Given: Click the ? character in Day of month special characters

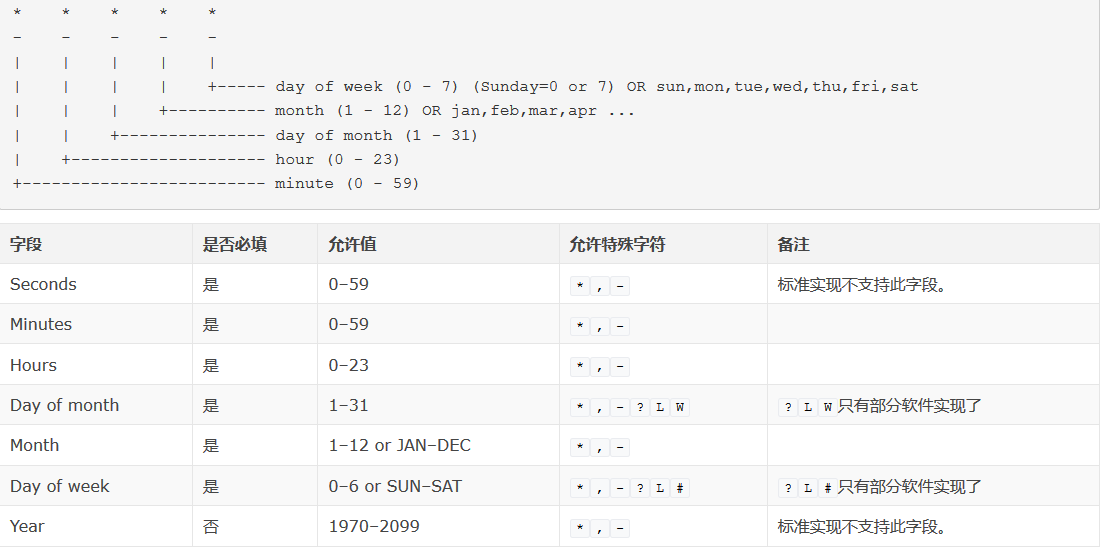Looking at the screenshot, I should tap(640, 407).
